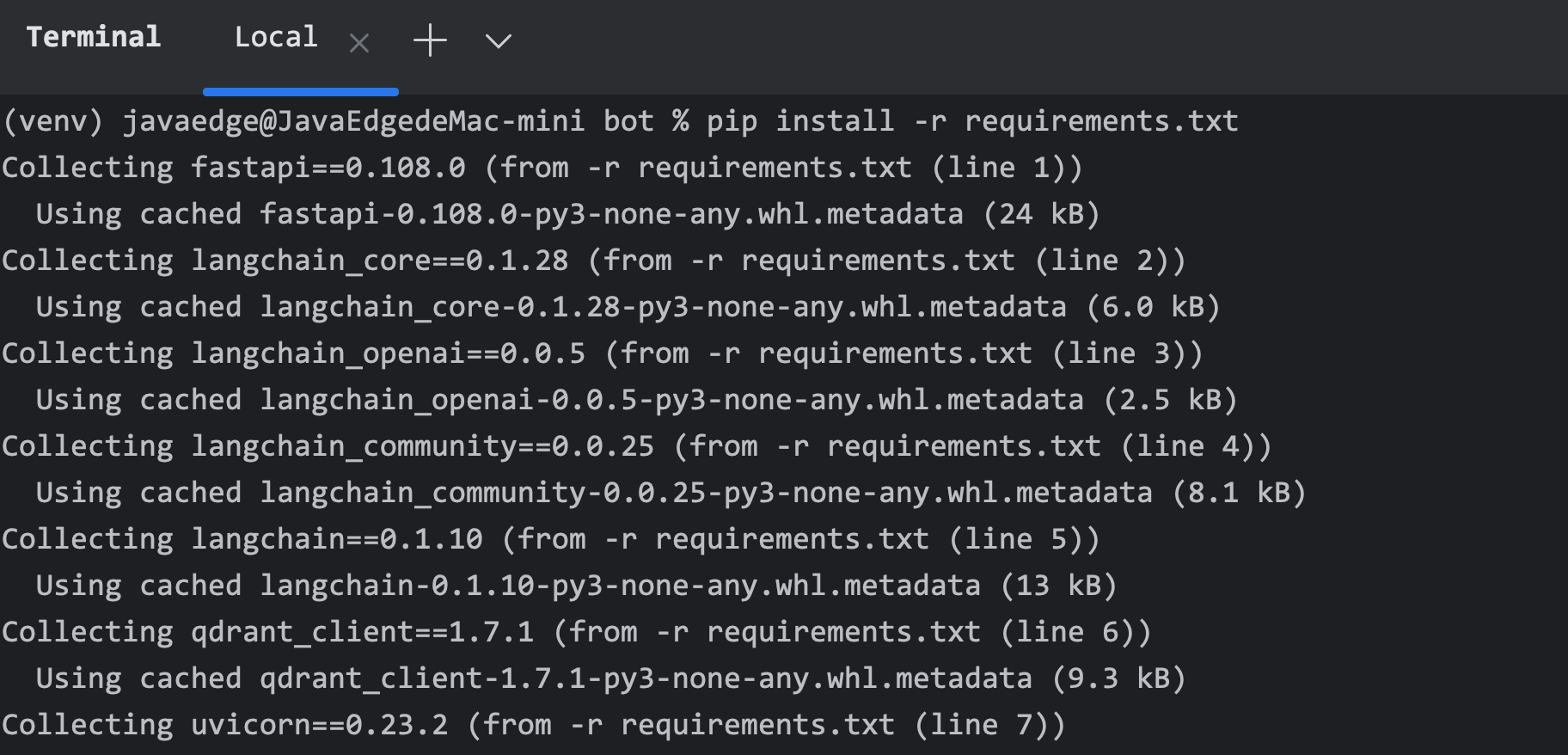Click the (venv) prompt prefix text
1568x755 pixels.
click(53, 121)
